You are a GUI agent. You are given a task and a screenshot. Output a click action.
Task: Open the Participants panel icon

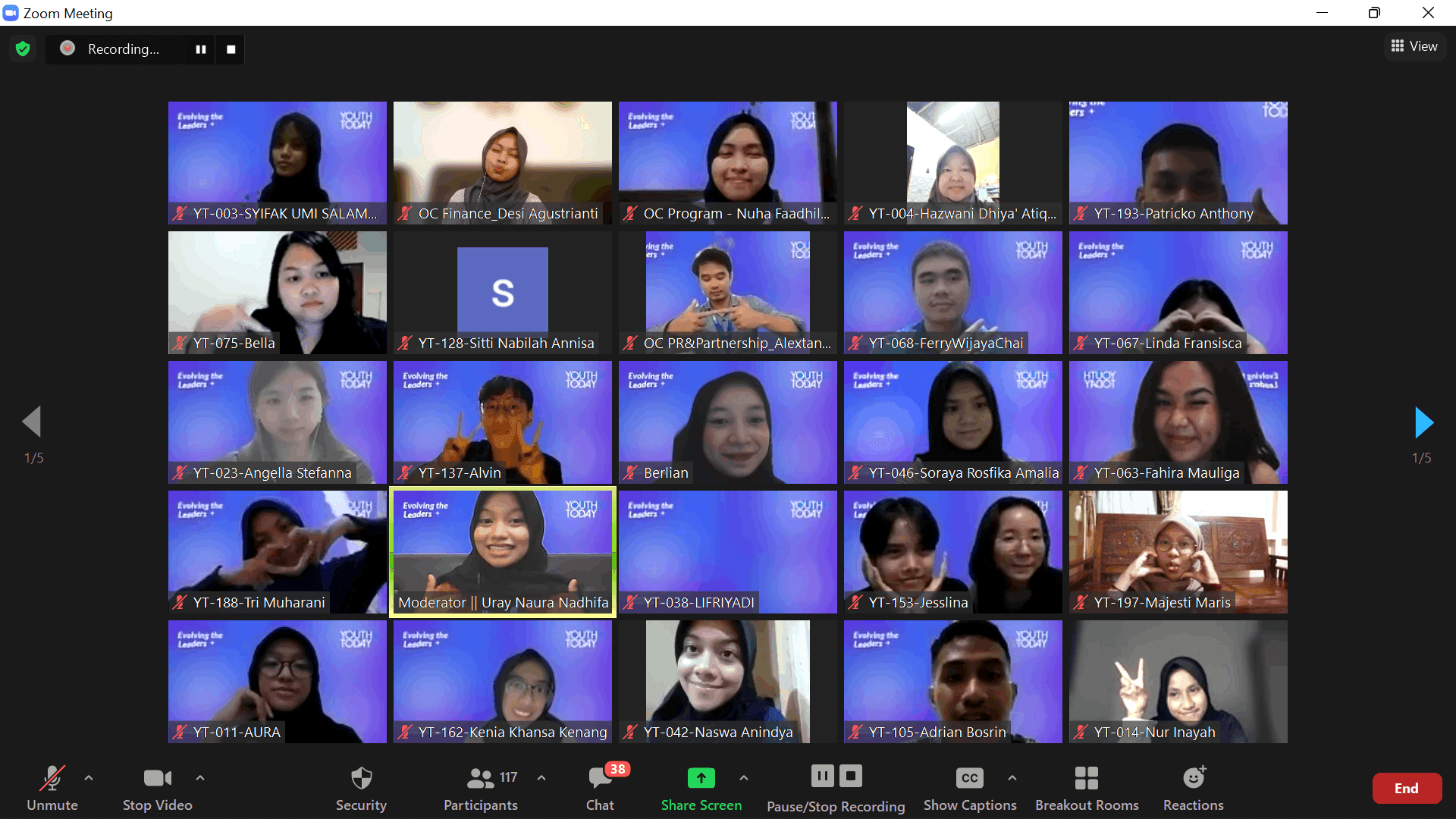pos(480,779)
